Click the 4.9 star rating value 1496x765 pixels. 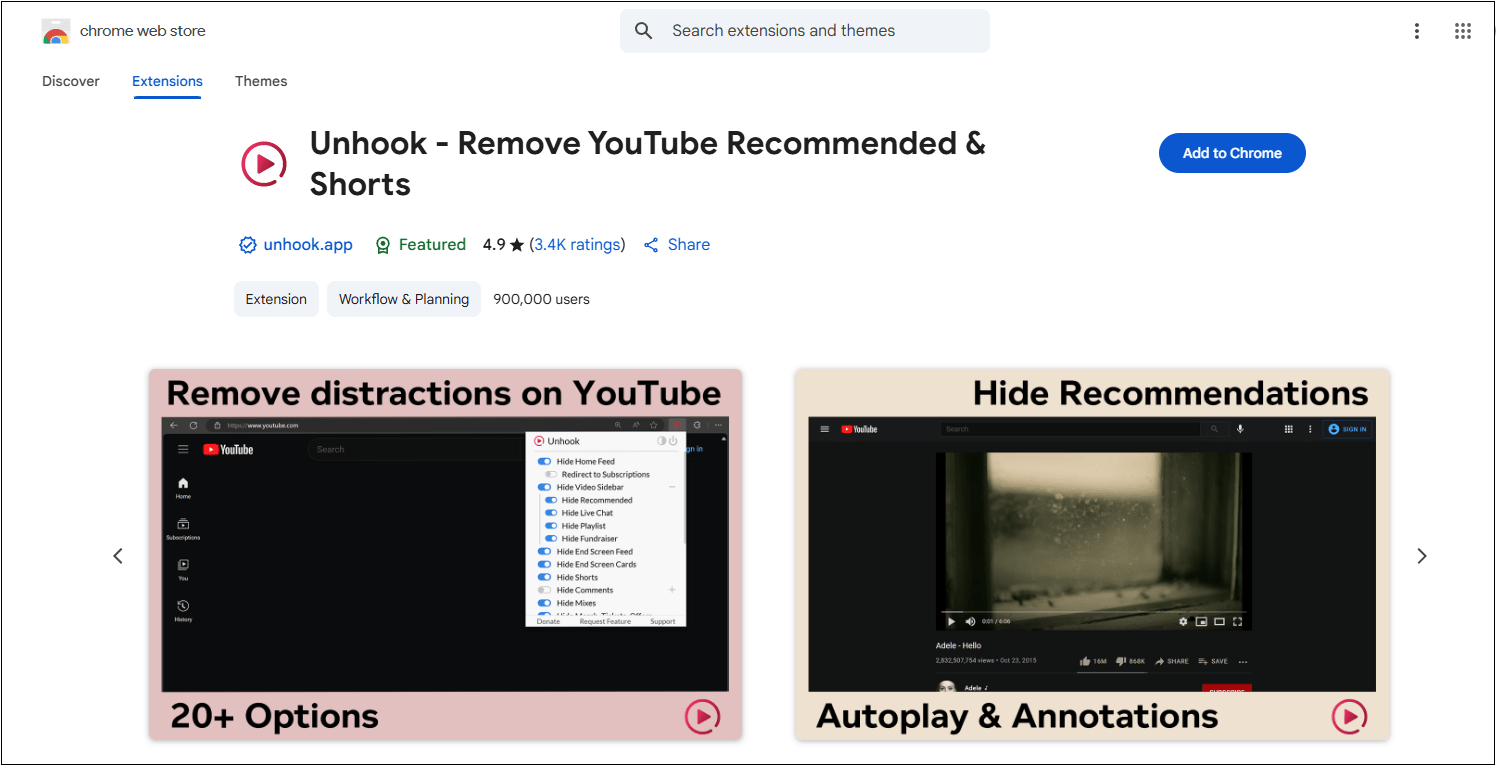tap(503, 244)
